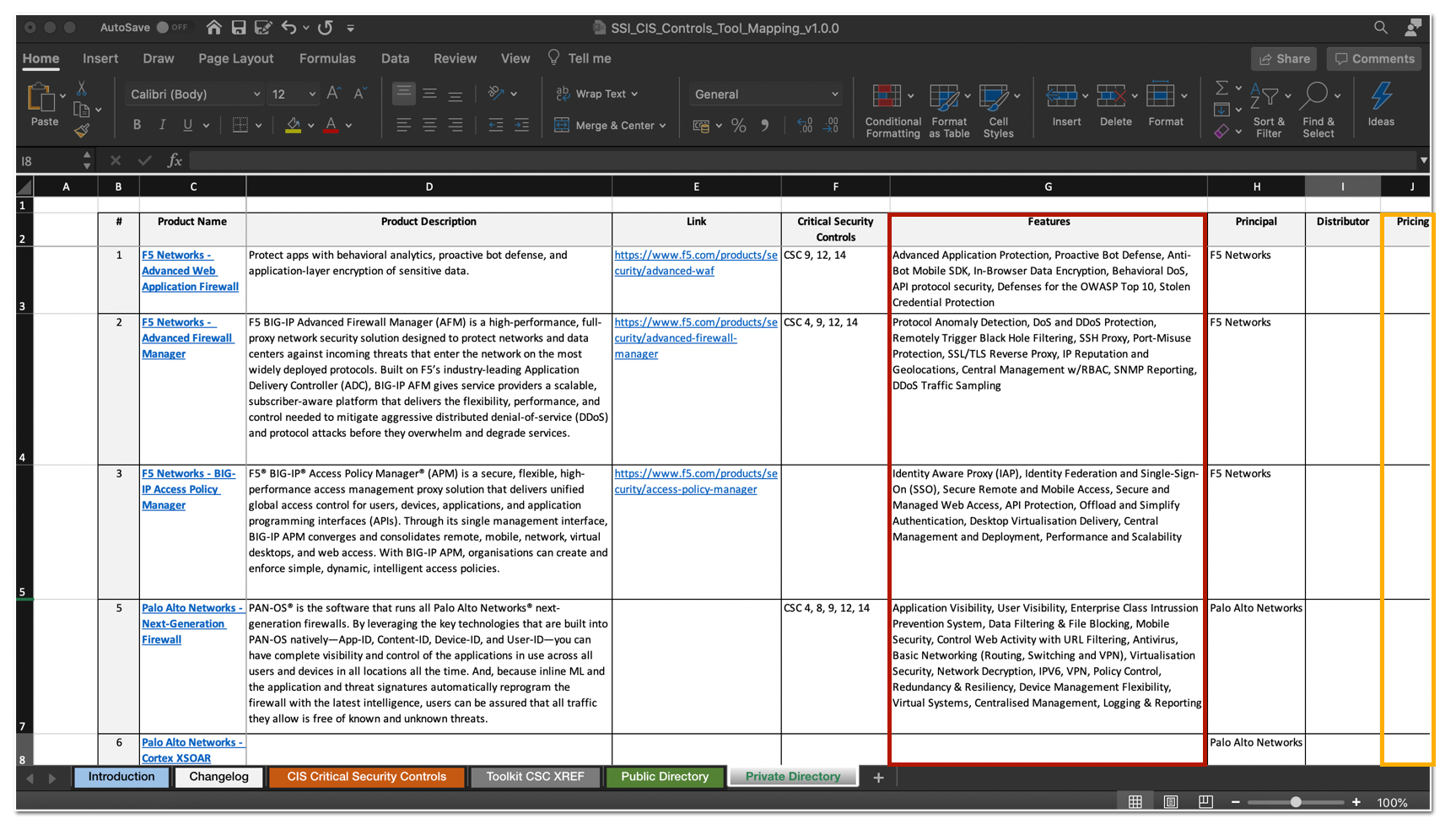Toggle Bold formatting
This screenshot has height=835, width=1456.
tap(137, 125)
